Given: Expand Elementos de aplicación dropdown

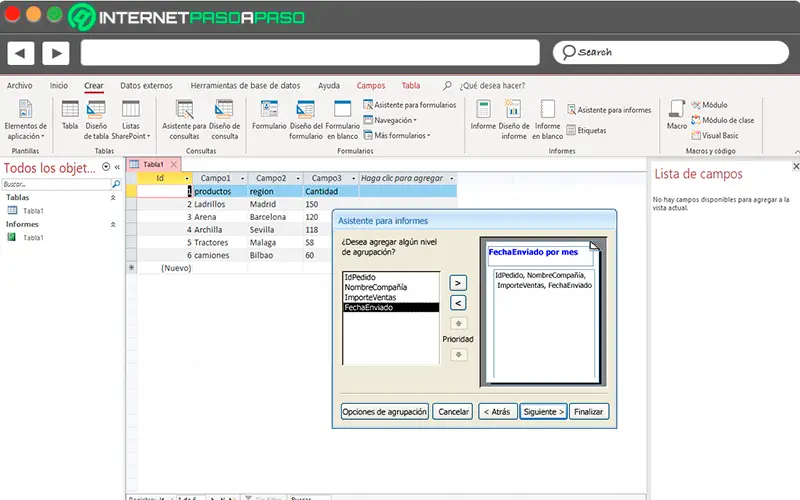Looking at the screenshot, I should pyautogui.click(x=25, y=116).
